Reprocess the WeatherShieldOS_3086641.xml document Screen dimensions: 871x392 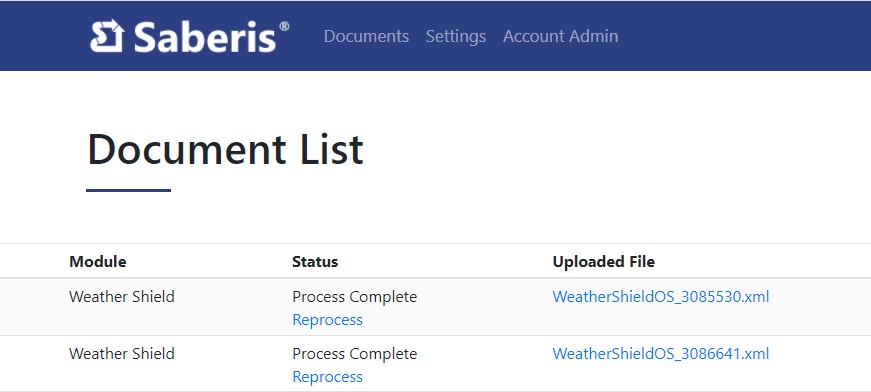click(327, 376)
